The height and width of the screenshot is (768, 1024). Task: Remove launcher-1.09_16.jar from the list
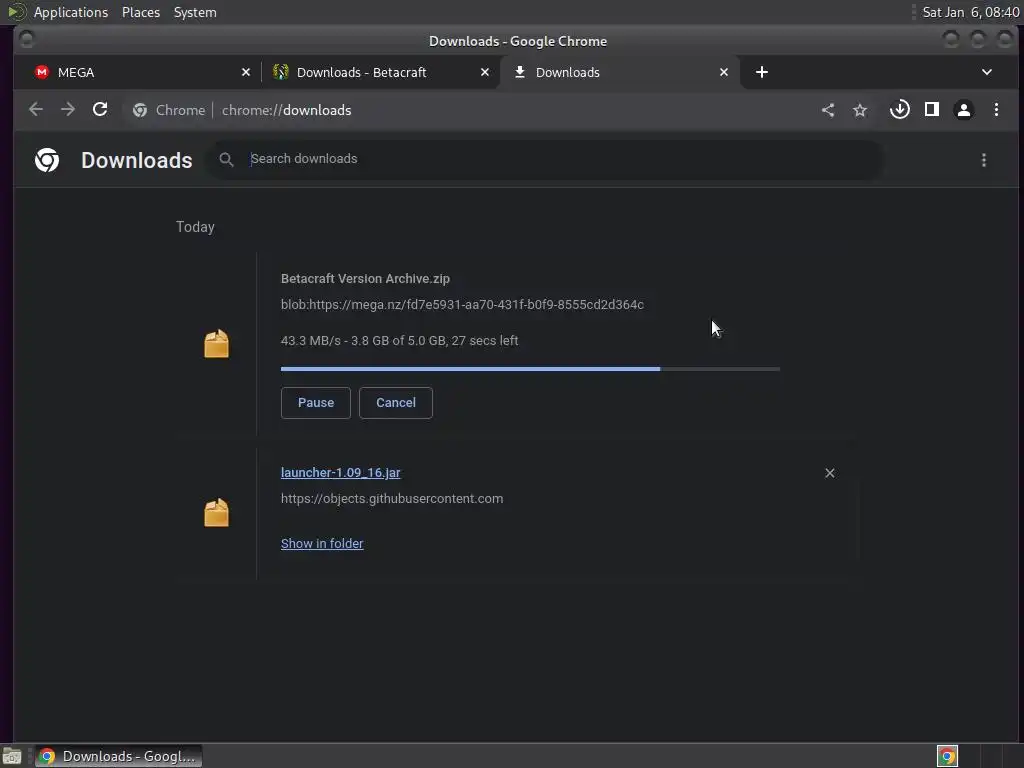[x=829, y=473]
